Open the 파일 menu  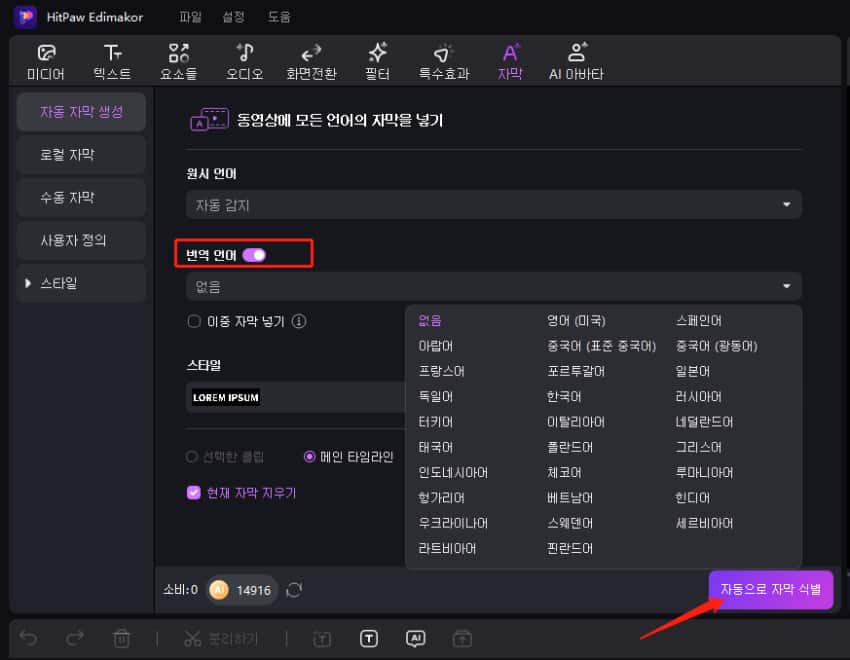(190, 17)
